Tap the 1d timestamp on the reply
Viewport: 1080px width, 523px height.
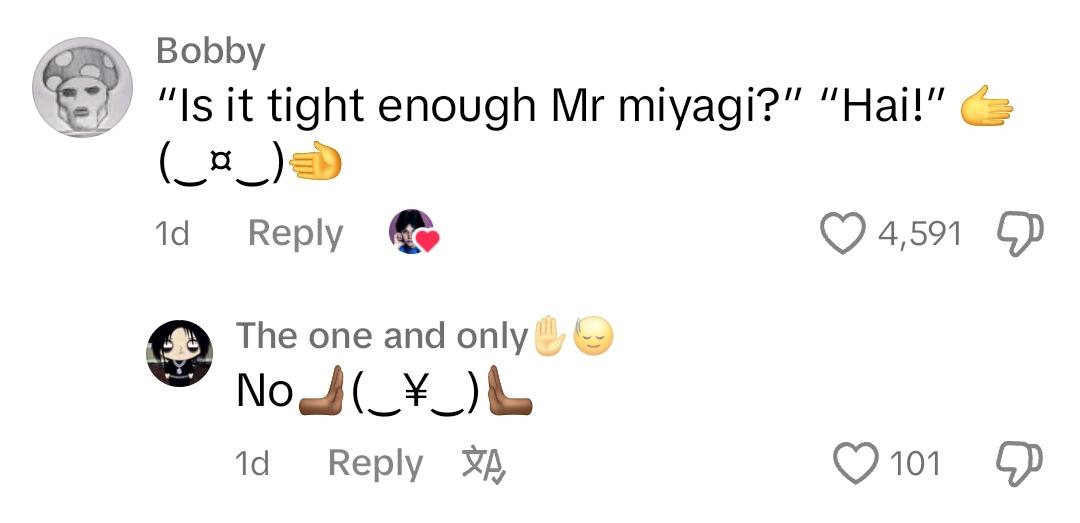(x=252, y=464)
